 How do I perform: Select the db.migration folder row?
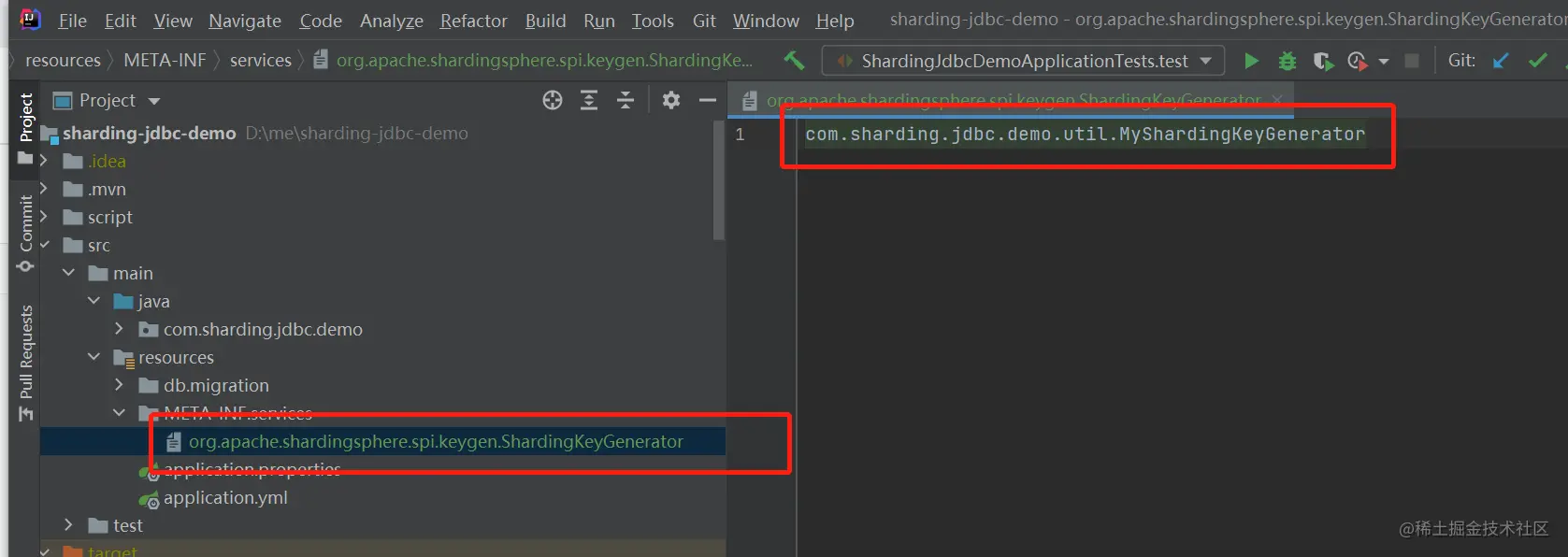tap(382, 385)
